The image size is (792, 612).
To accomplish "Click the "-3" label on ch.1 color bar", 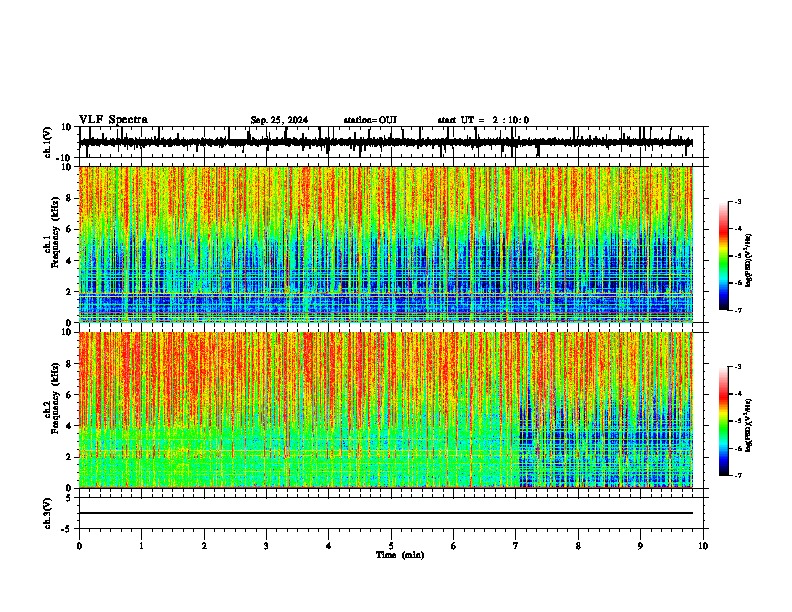I will [737, 201].
